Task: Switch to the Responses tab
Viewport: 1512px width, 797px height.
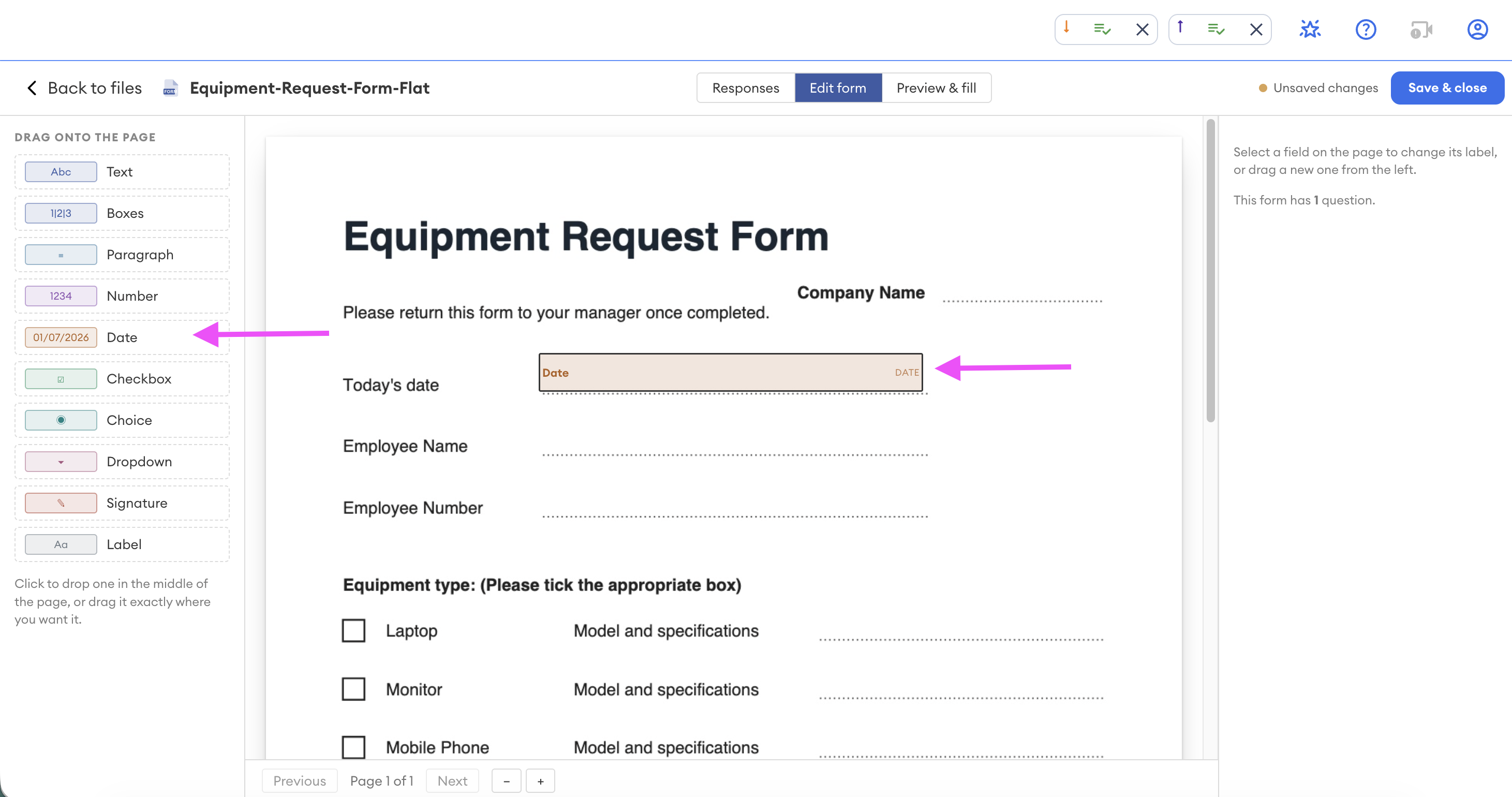Action: [x=746, y=88]
